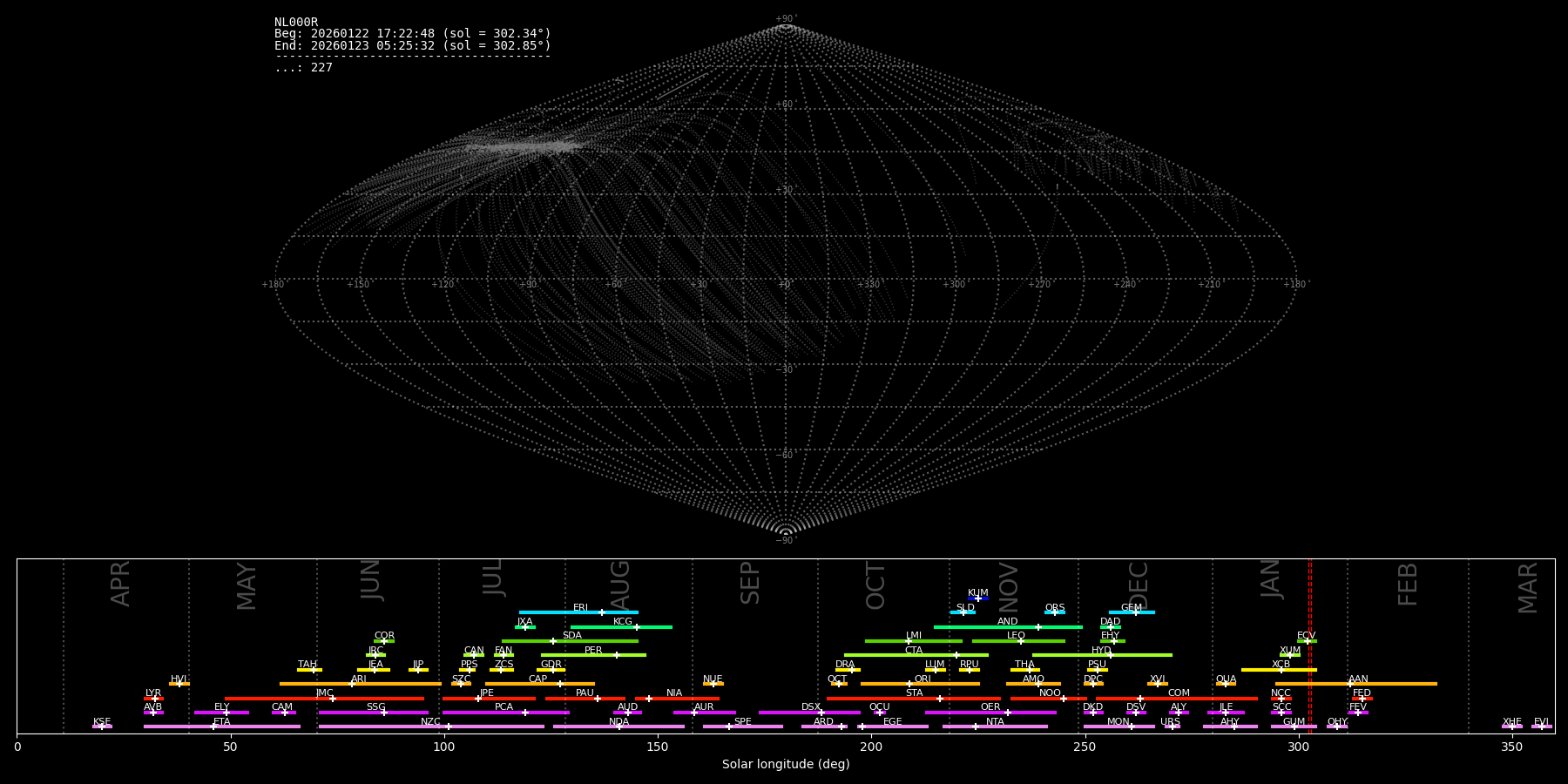The image size is (1568, 784).
Task: Click the End: 20260123 05:25:32 line
Action: [x=413, y=45]
